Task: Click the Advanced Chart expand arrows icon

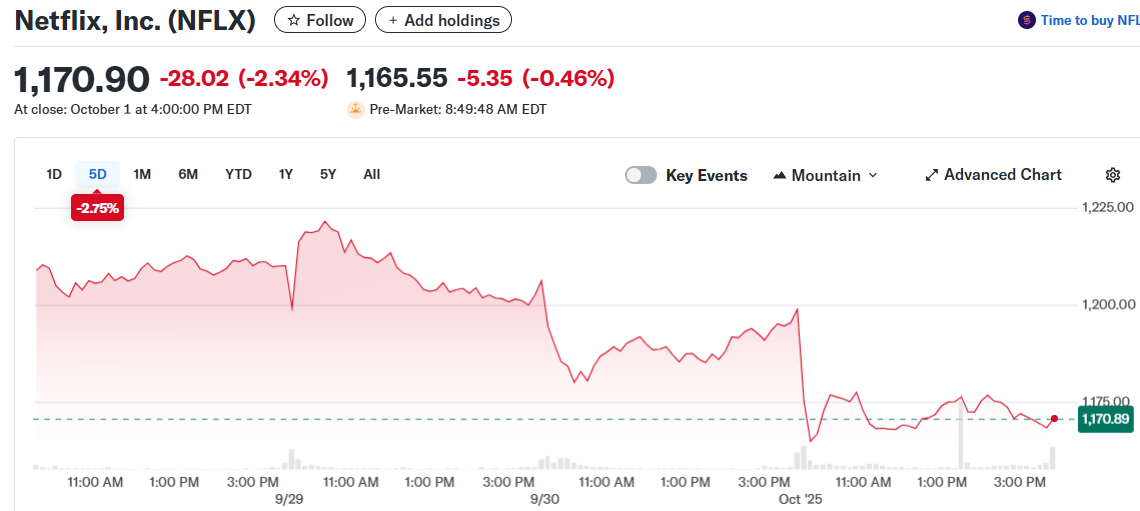Action: click(931, 175)
